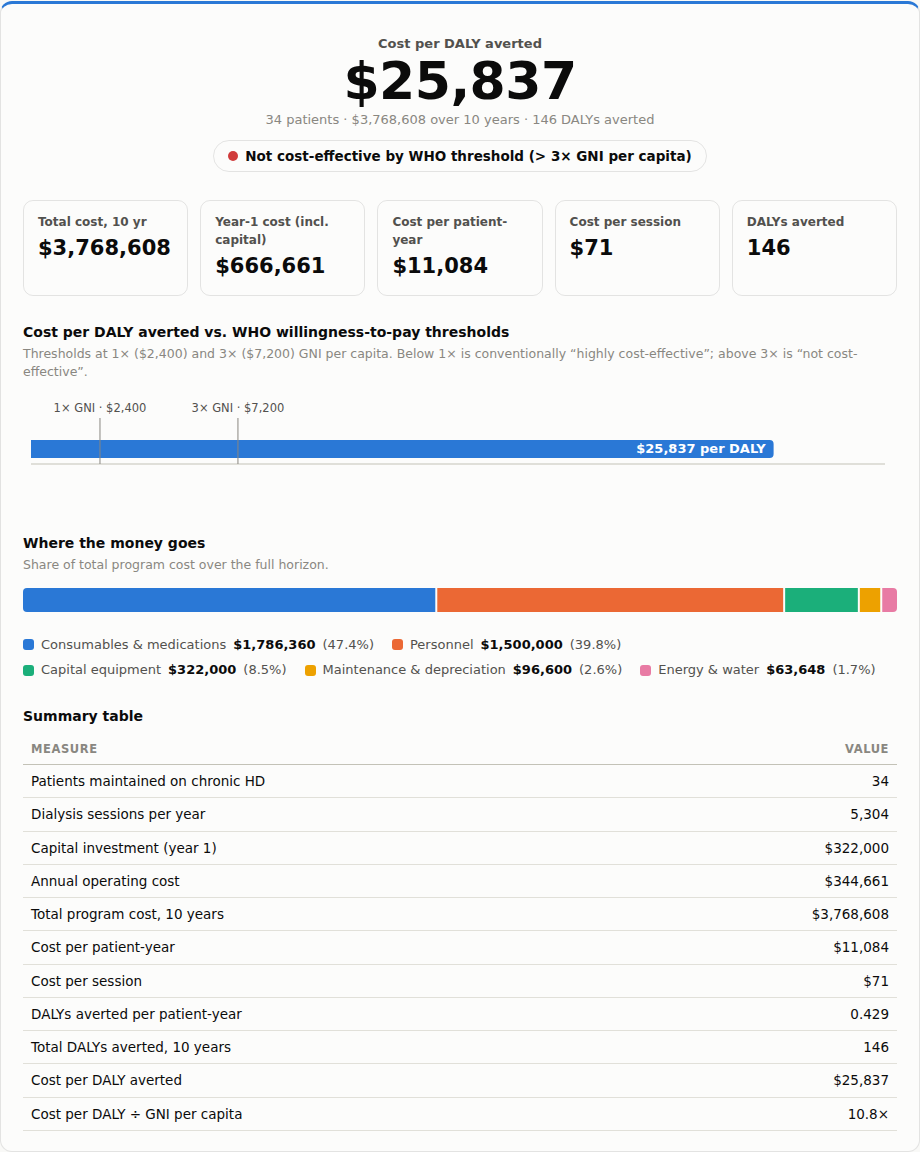Click the 'Summary table' heading
The height and width of the screenshot is (1152, 920).
tap(83, 716)
